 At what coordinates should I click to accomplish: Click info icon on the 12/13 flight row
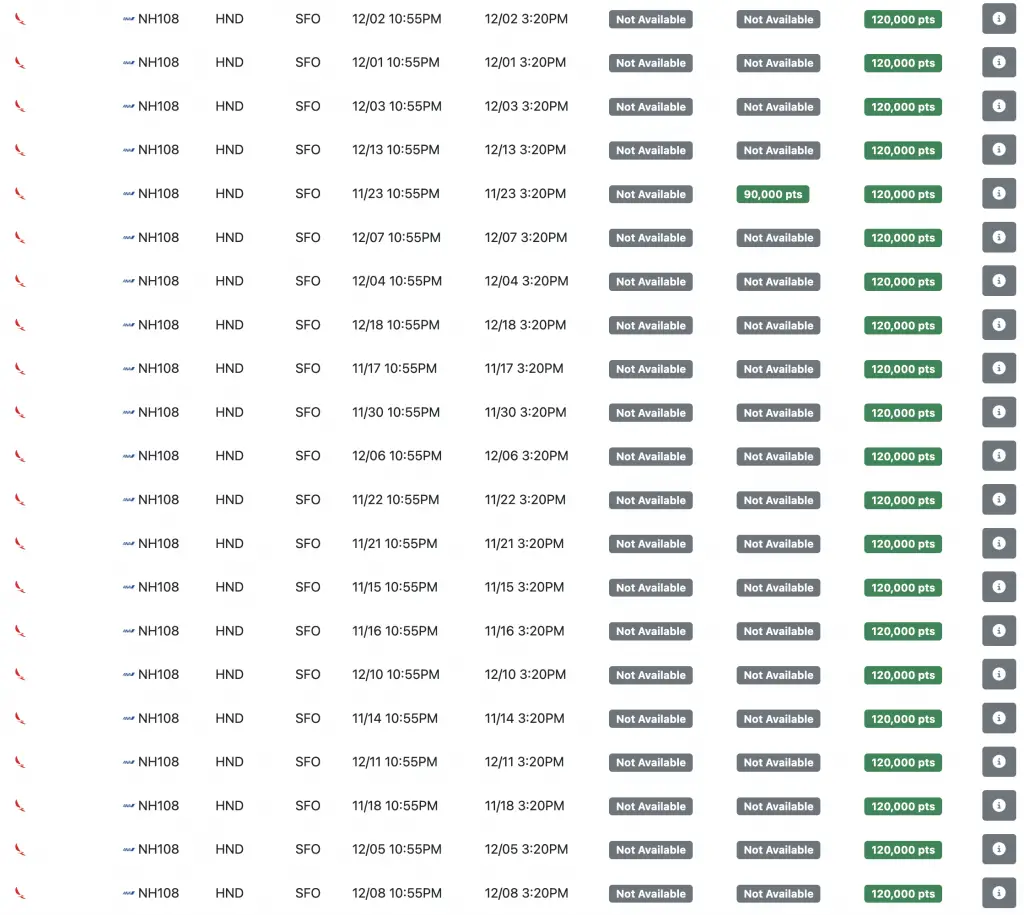pyautogui.click(x=999, y=150)
